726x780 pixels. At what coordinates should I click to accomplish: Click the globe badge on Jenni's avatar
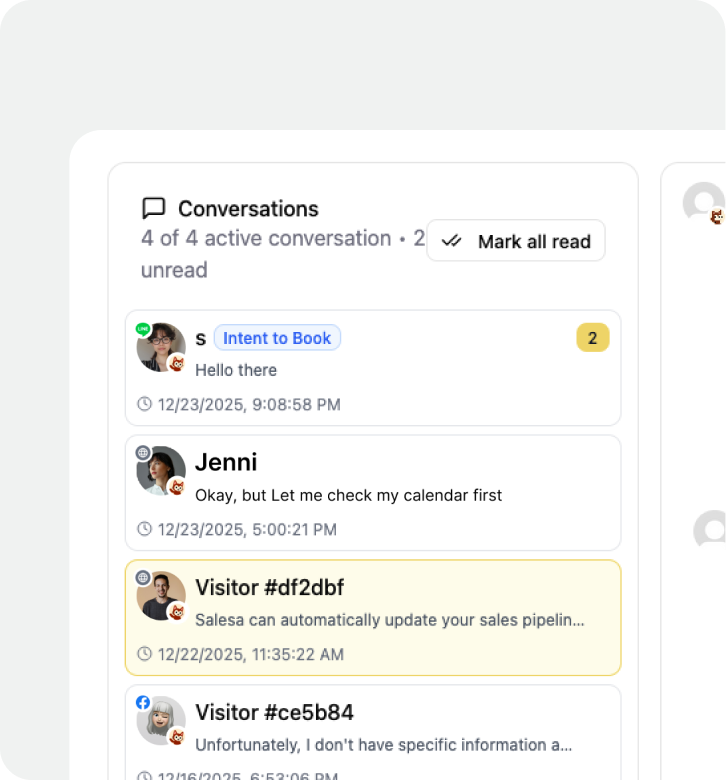pos(143,453)
